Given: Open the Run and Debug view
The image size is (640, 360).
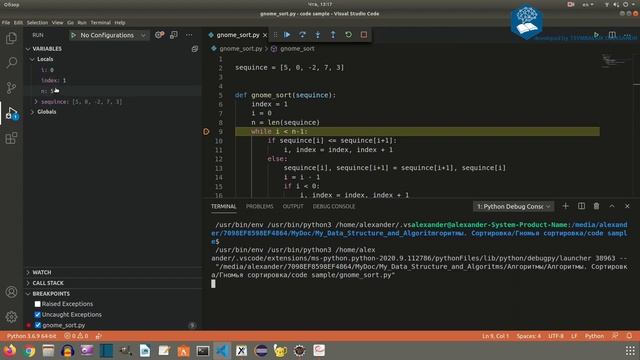Looking at the screenshot, I should pyautogui.click(x=11, y=113).
